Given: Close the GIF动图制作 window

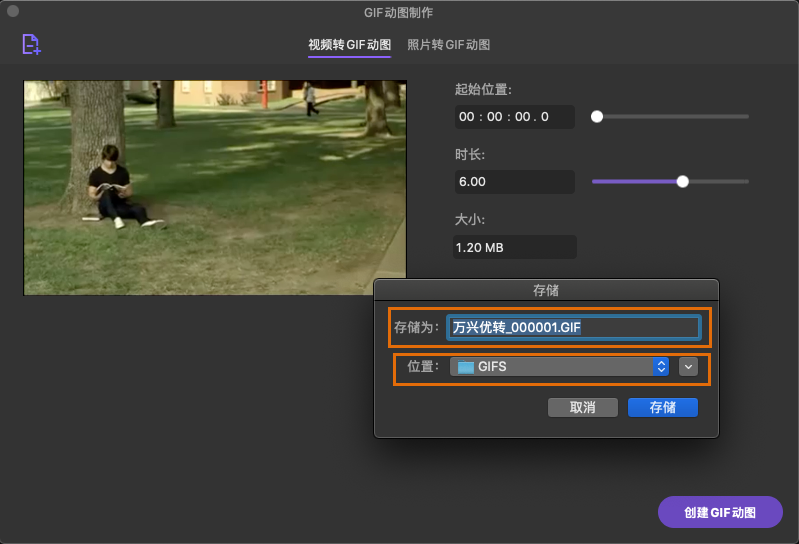Looking at the screenshot, I should (13, 12).
